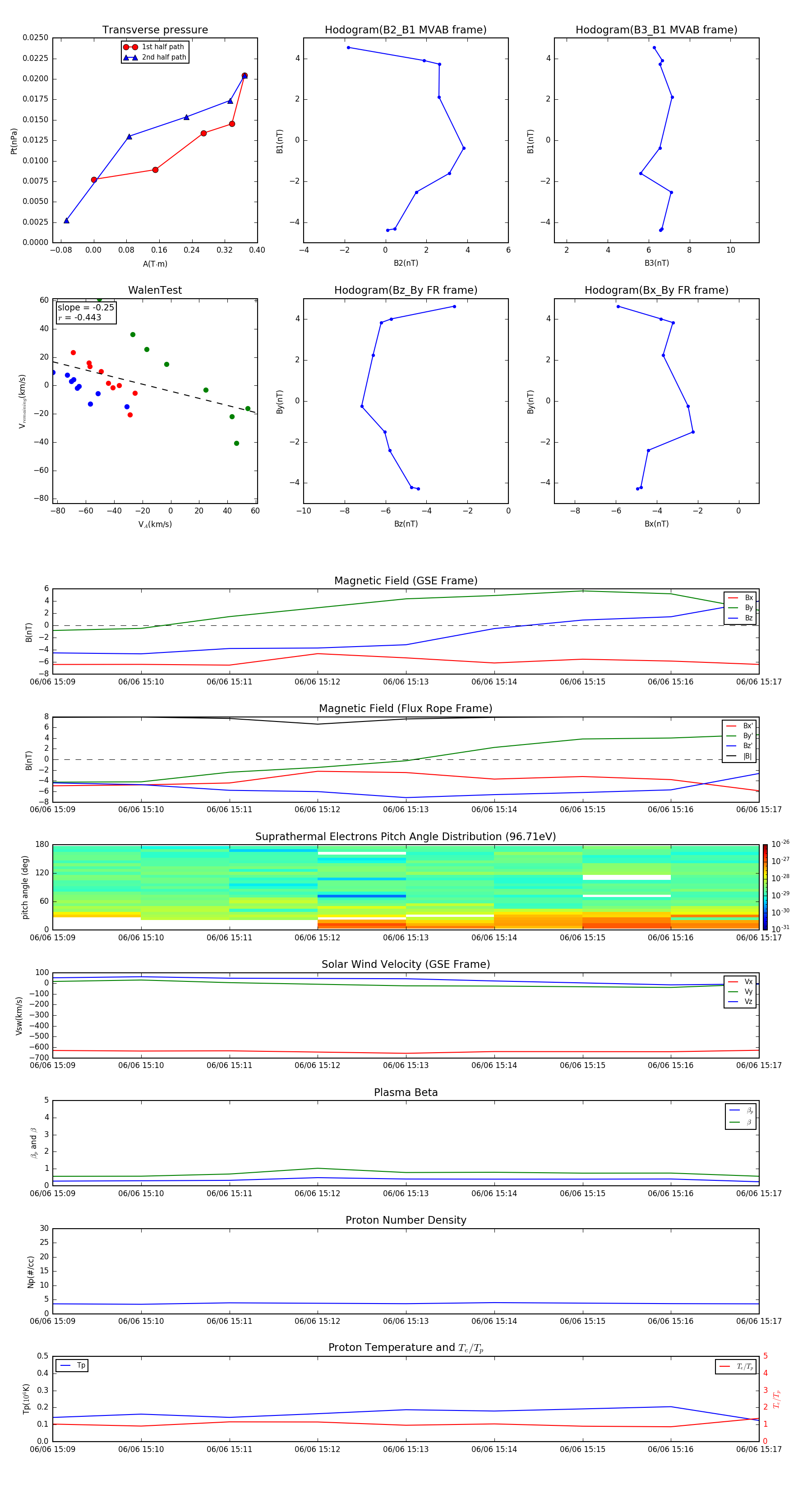Click the 'A(T·m)' x-axis label
Screen dimensions: 812x1489
[x=155, y=264]
